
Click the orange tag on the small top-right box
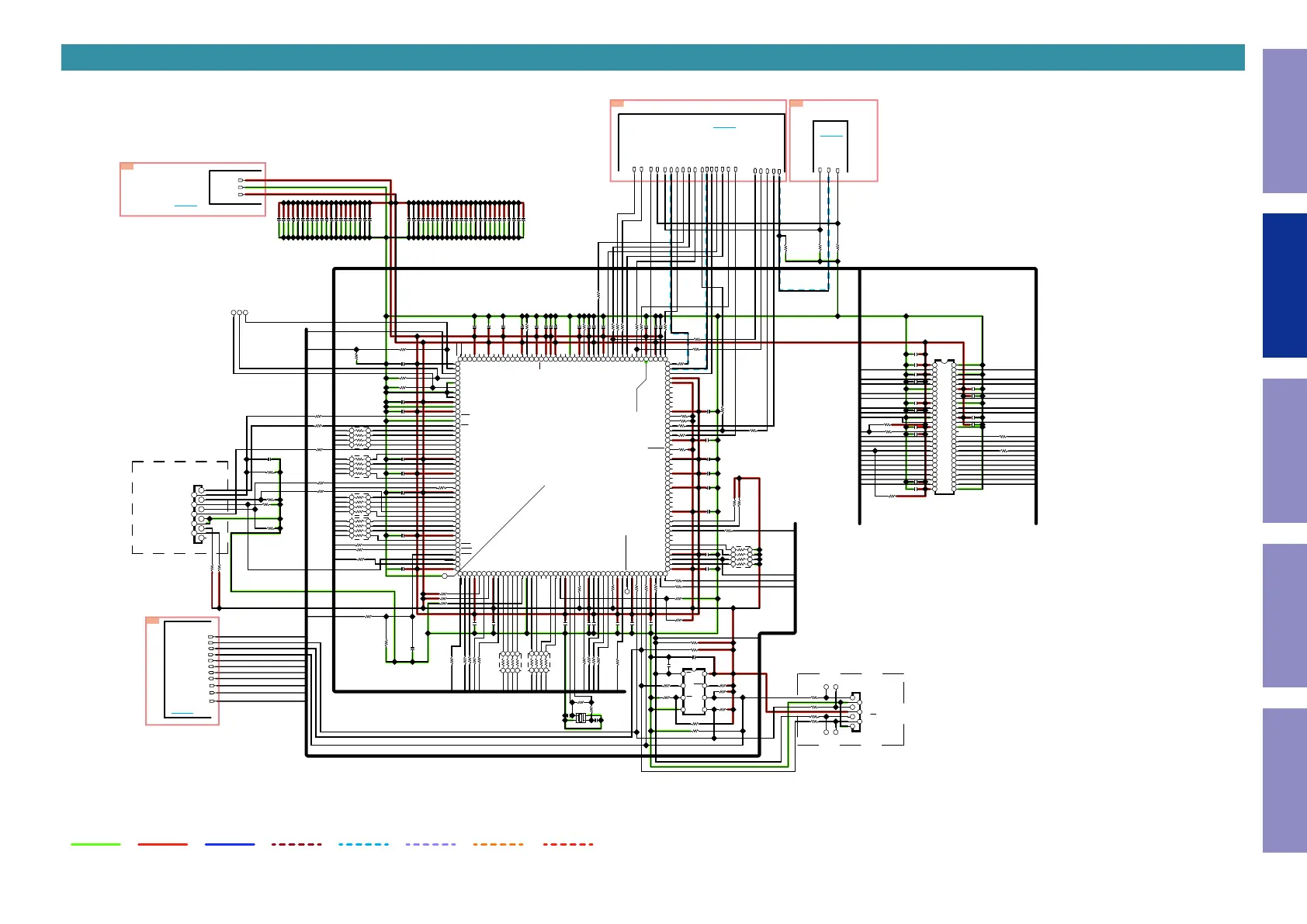tap(796, 103)
